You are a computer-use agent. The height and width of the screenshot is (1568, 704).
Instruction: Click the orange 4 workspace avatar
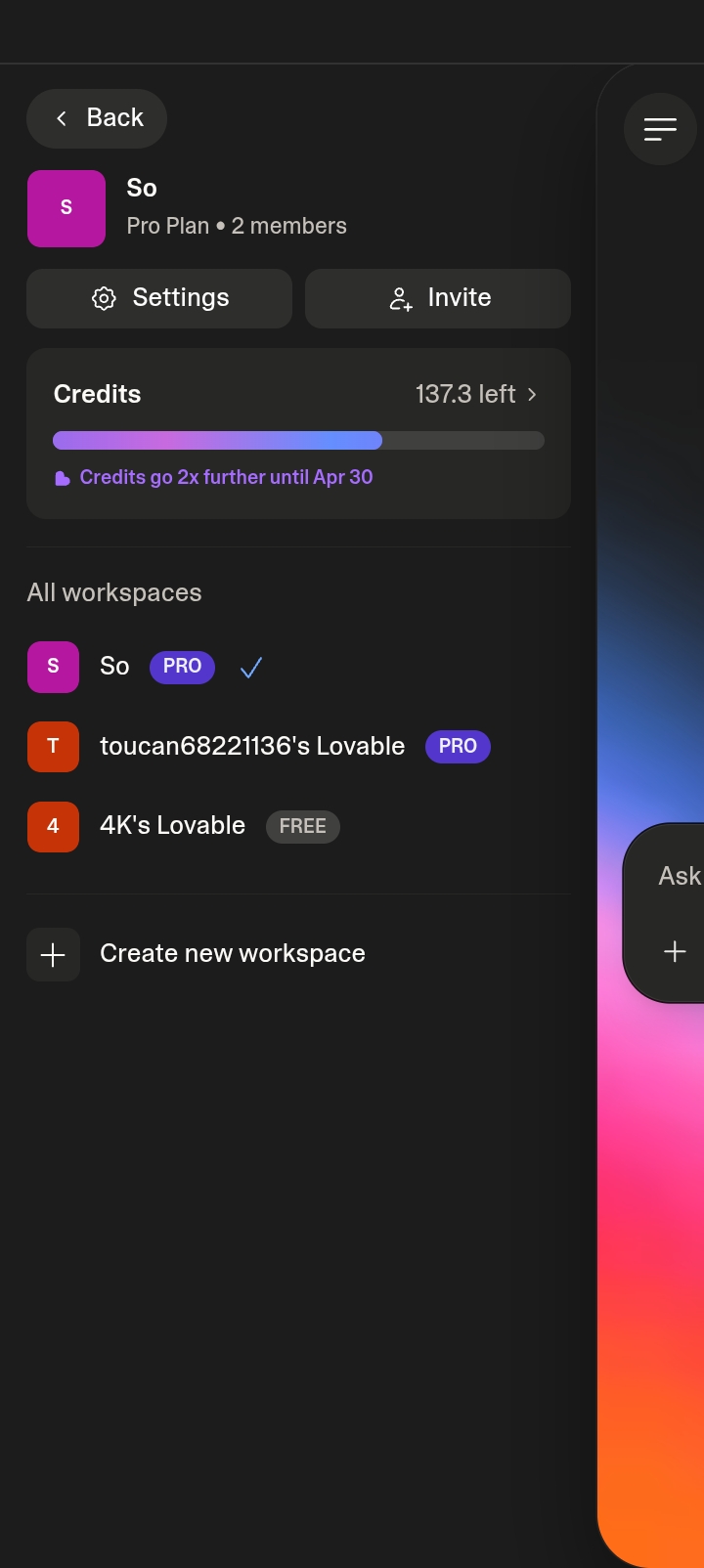click(53, 826)
